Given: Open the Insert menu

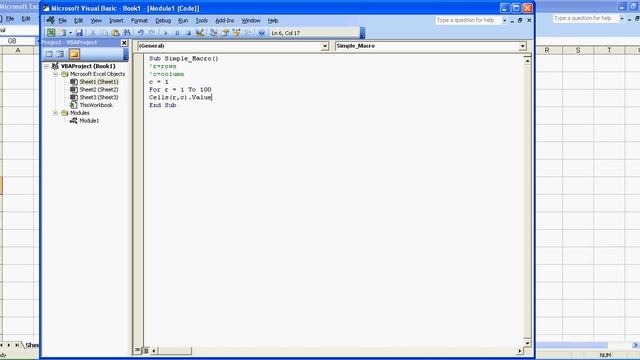Looking at the screenshot, I should (x=116, y=20).
